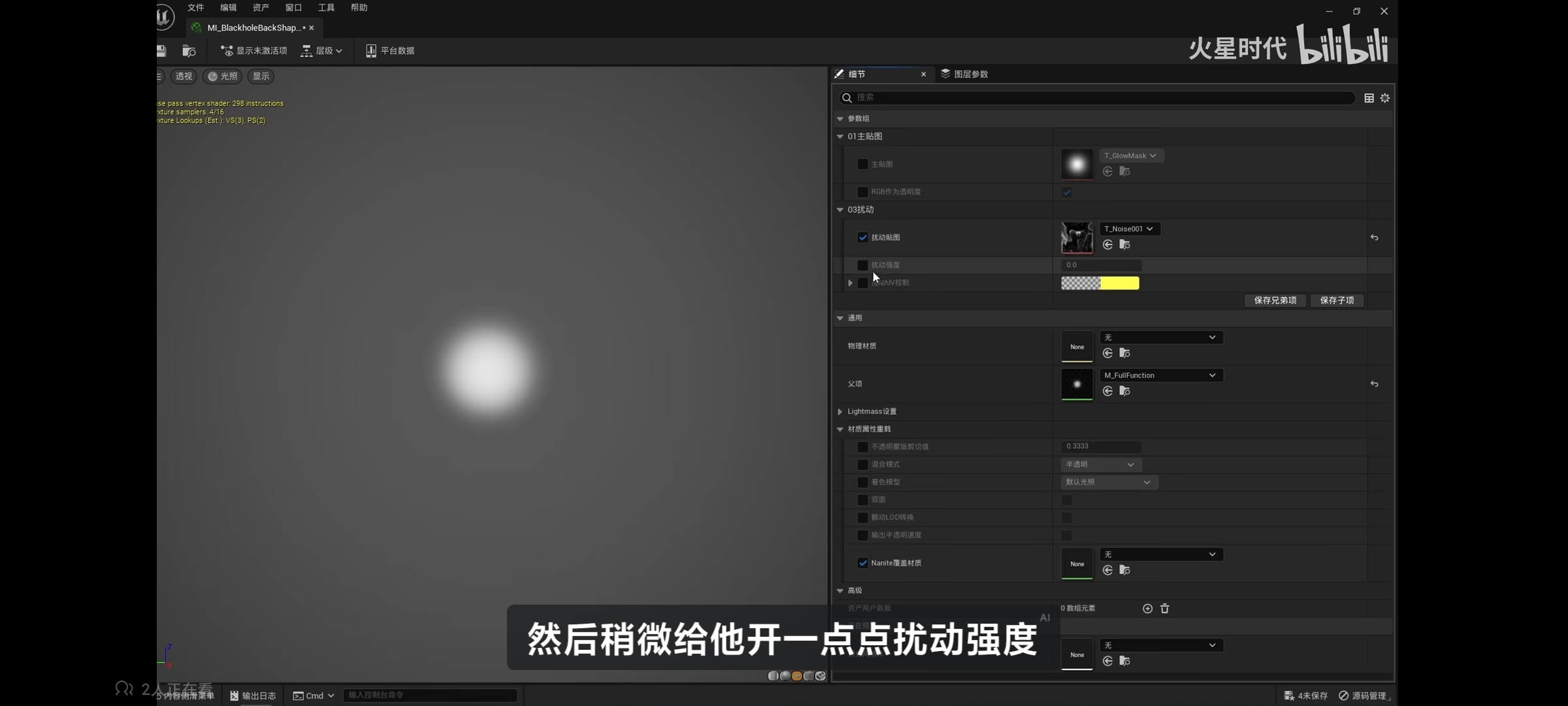1568x706 pixels.
Task: Browse to the M_FullFunction parent in Content Browser
Action: point(1124,391)
